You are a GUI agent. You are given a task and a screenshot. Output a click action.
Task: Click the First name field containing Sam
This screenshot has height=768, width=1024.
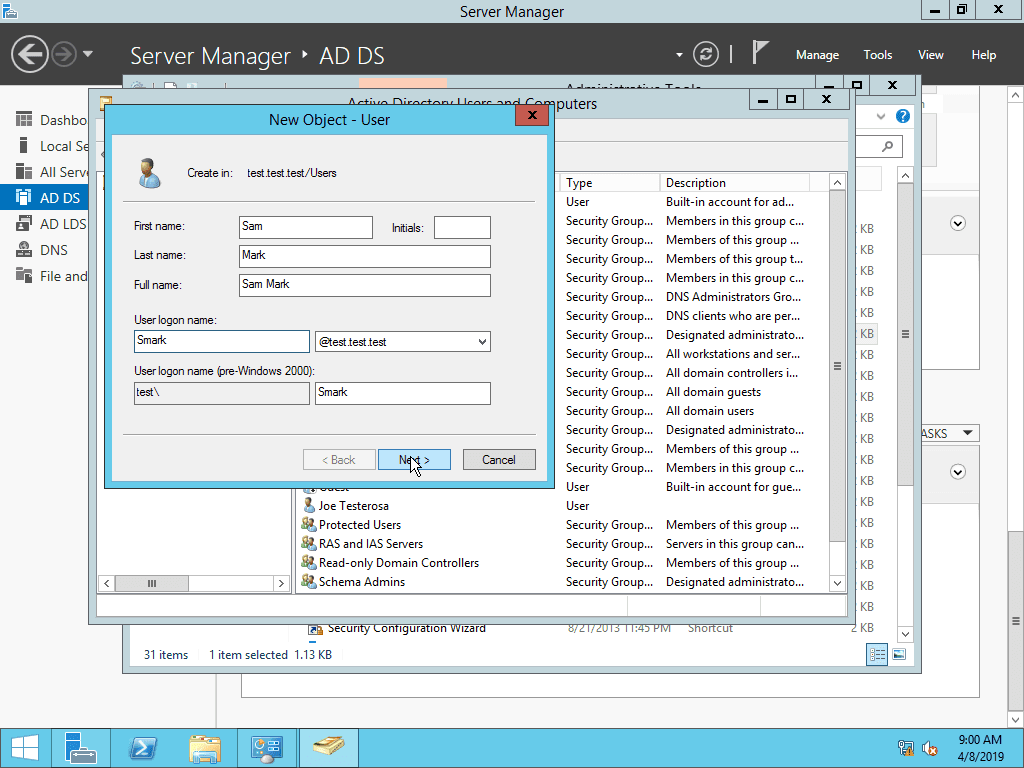pyautogui.click(x=306, y=227)
